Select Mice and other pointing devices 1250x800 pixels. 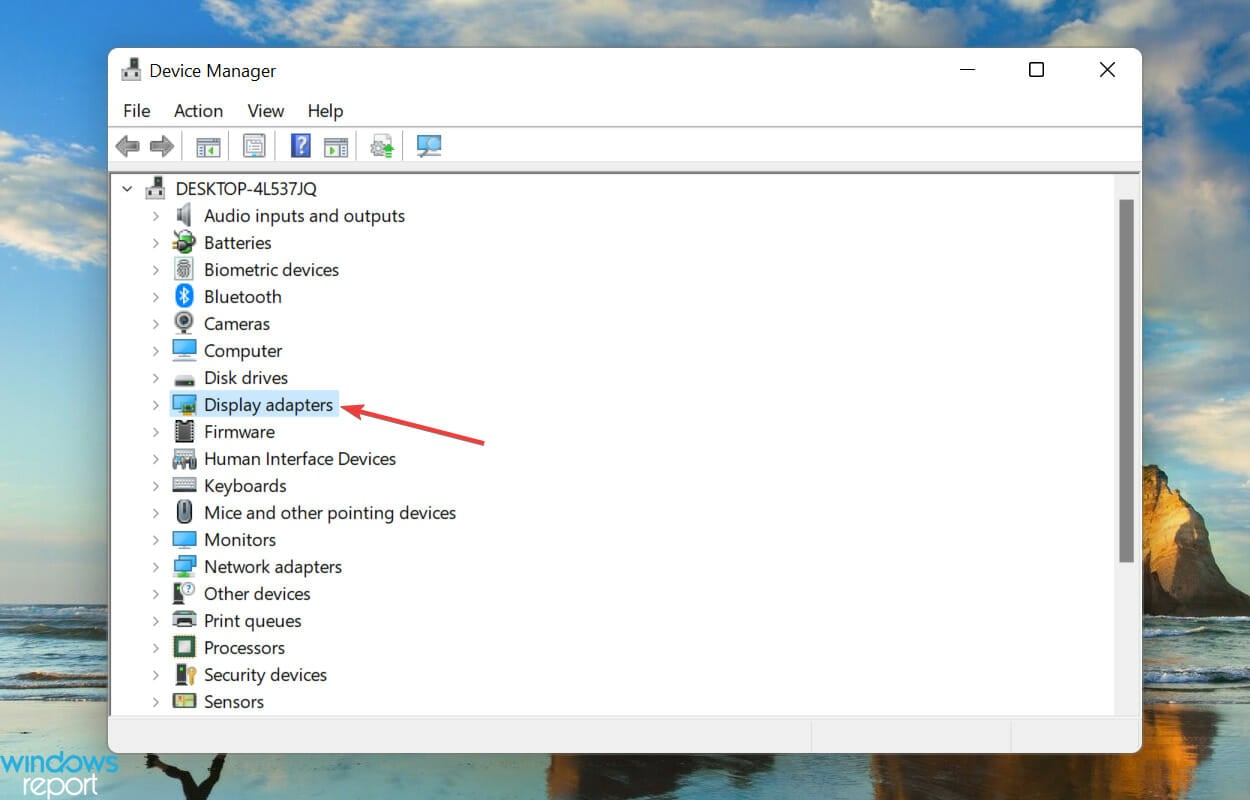pyautogui.click(x=330, y=513)
